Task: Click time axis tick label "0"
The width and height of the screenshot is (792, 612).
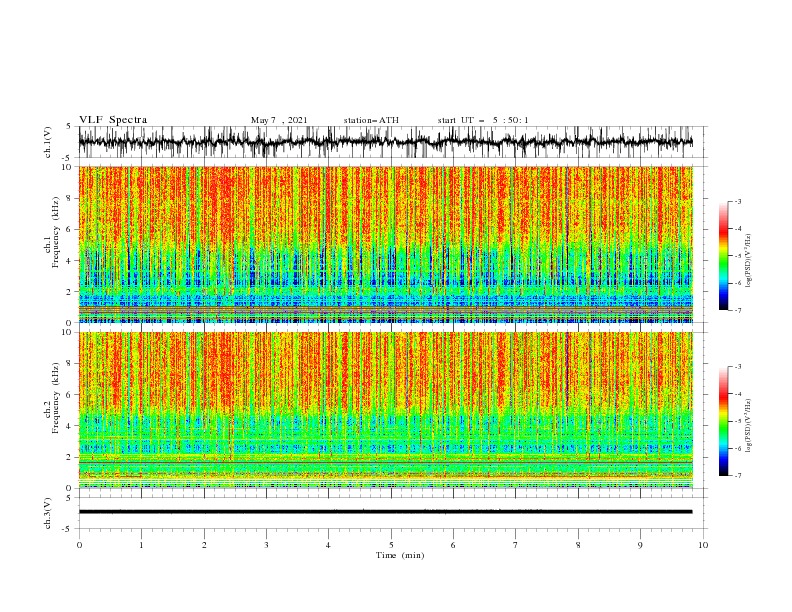Action: 79,545
